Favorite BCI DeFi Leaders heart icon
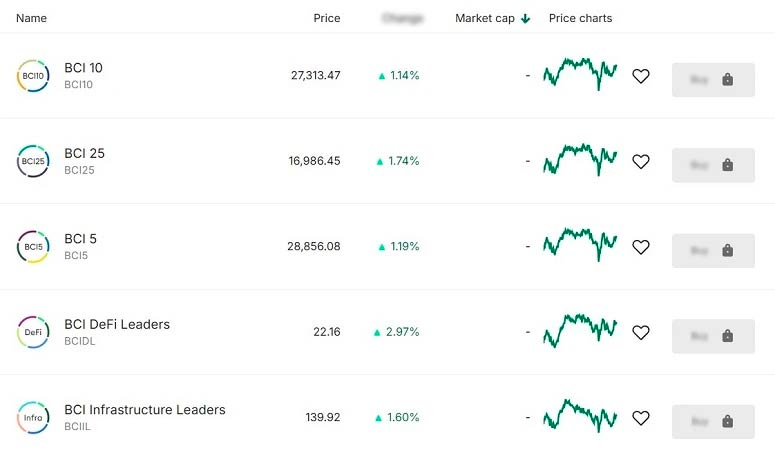The height and width of the screenshot is (457, 775). [641, 332]
